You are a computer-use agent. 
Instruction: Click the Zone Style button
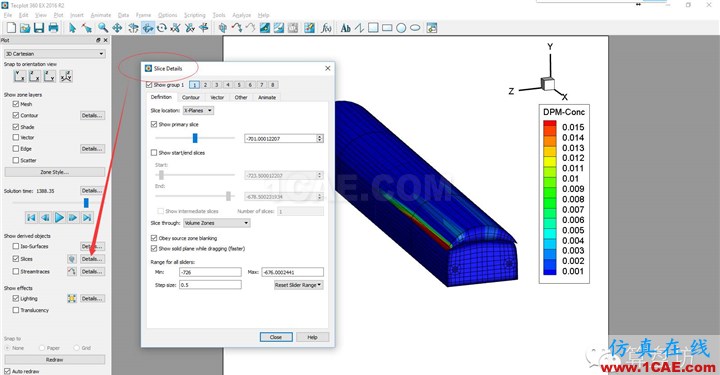click(x=55, y=172)
